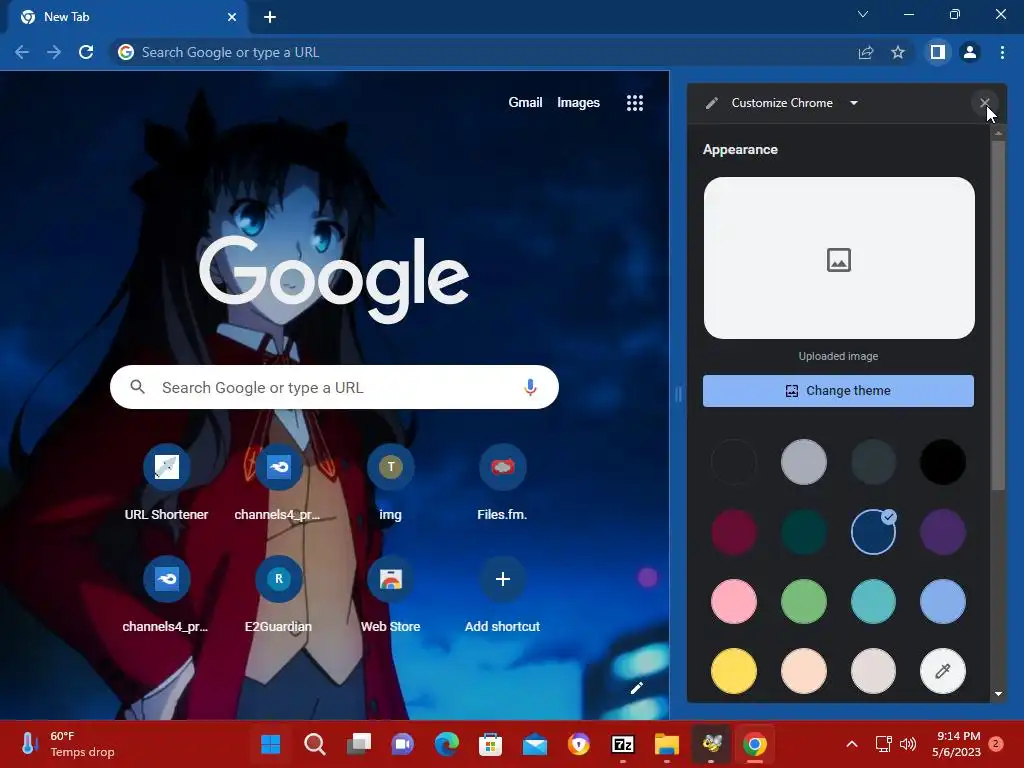Share this page via the share icon
This screenshot has width=1024, height=768.
coord(866,52)
